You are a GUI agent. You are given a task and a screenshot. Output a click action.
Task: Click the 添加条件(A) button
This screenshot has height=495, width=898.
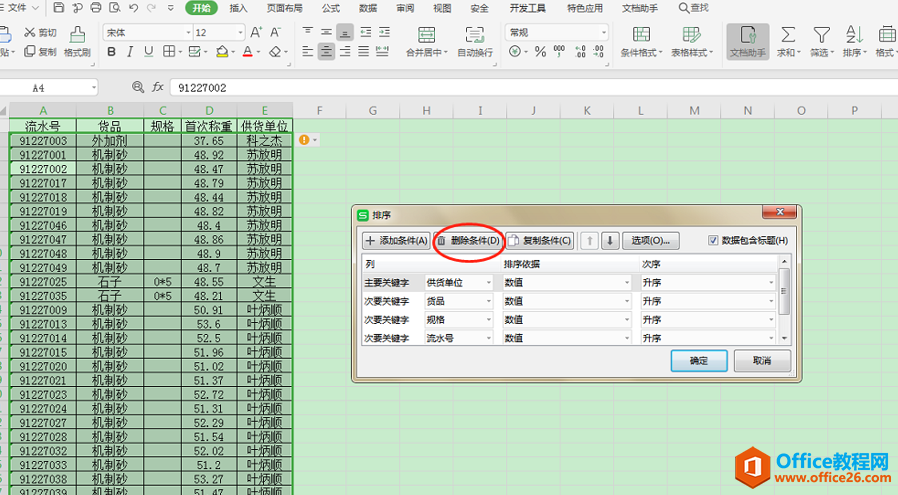396,241
